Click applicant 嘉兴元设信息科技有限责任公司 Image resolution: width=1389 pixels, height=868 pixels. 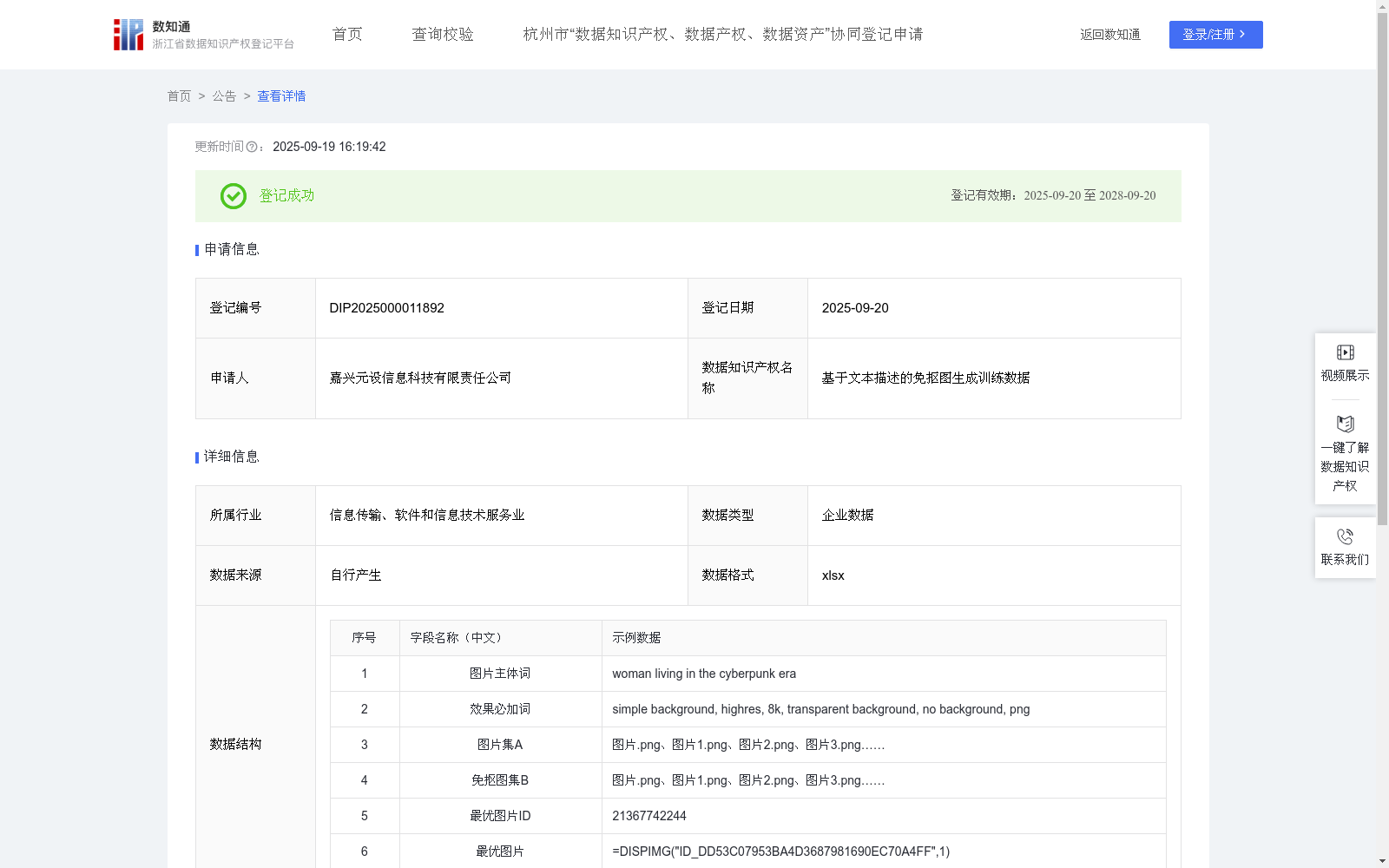click(x=420, y=378)
